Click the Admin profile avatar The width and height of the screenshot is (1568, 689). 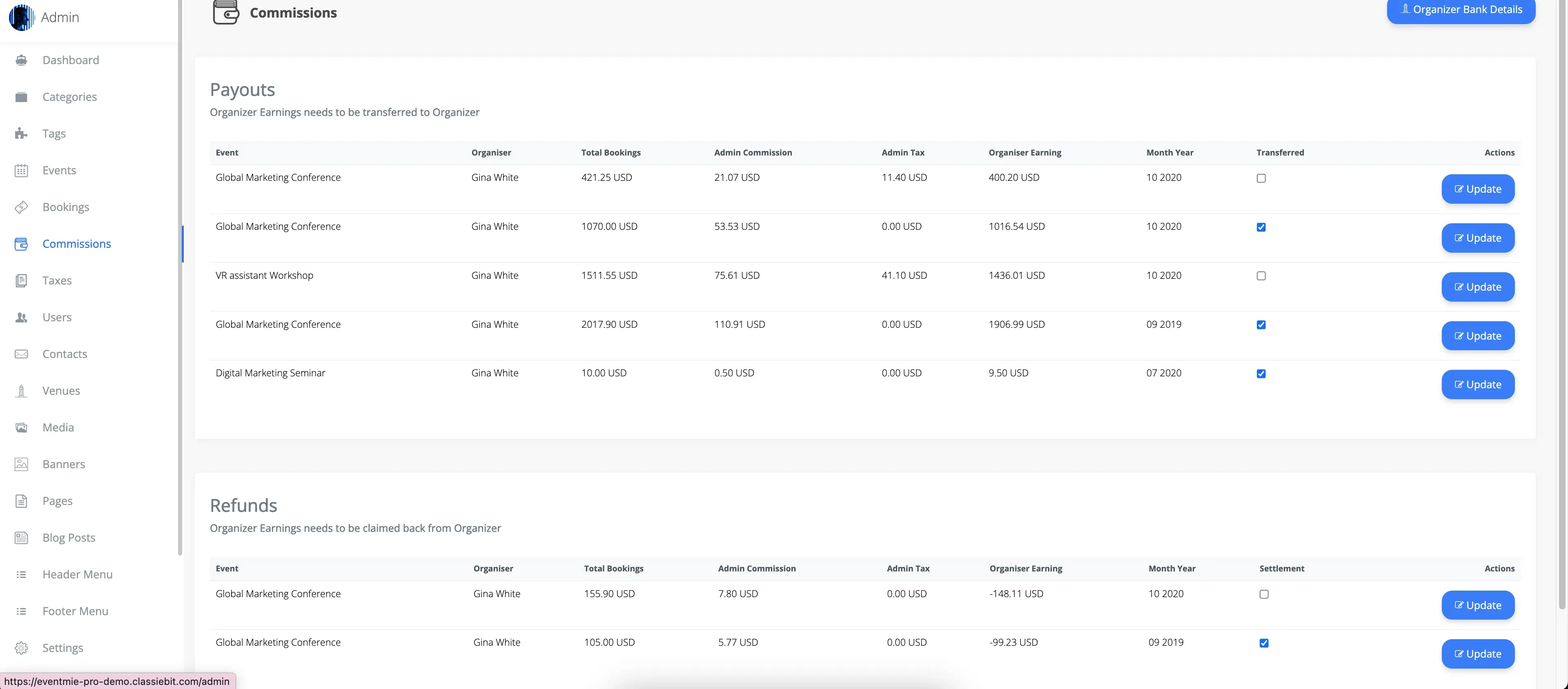coord(21,17)
